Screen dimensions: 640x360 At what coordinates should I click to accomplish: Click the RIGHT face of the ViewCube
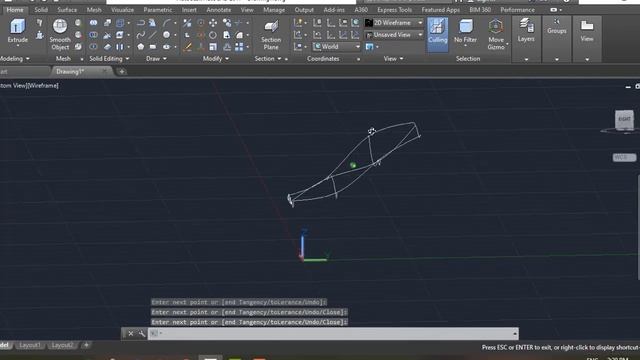click(624, 119)
